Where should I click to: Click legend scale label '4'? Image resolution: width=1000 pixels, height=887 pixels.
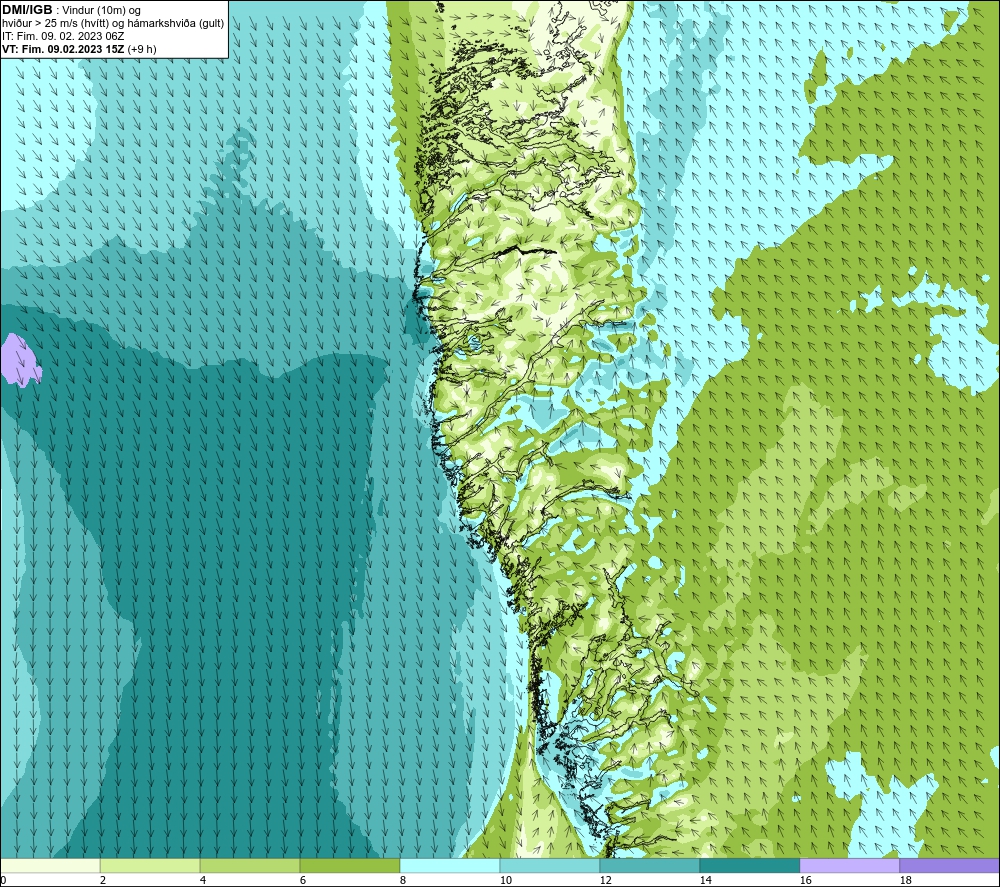click(x=203, y=880)
